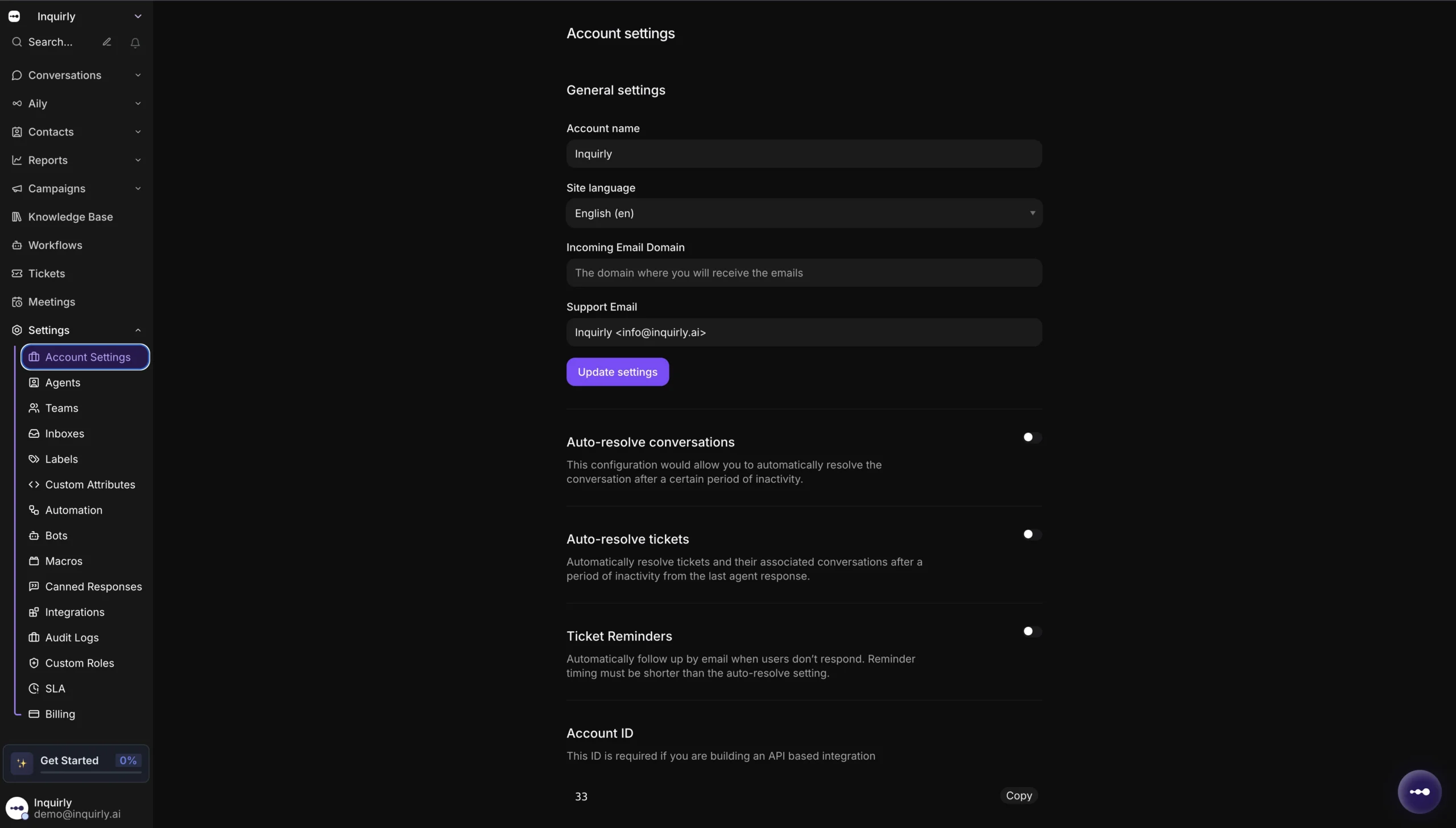1456x828 pixels.
Task: Expand the Reports chevron
Action: coord(138,160)
